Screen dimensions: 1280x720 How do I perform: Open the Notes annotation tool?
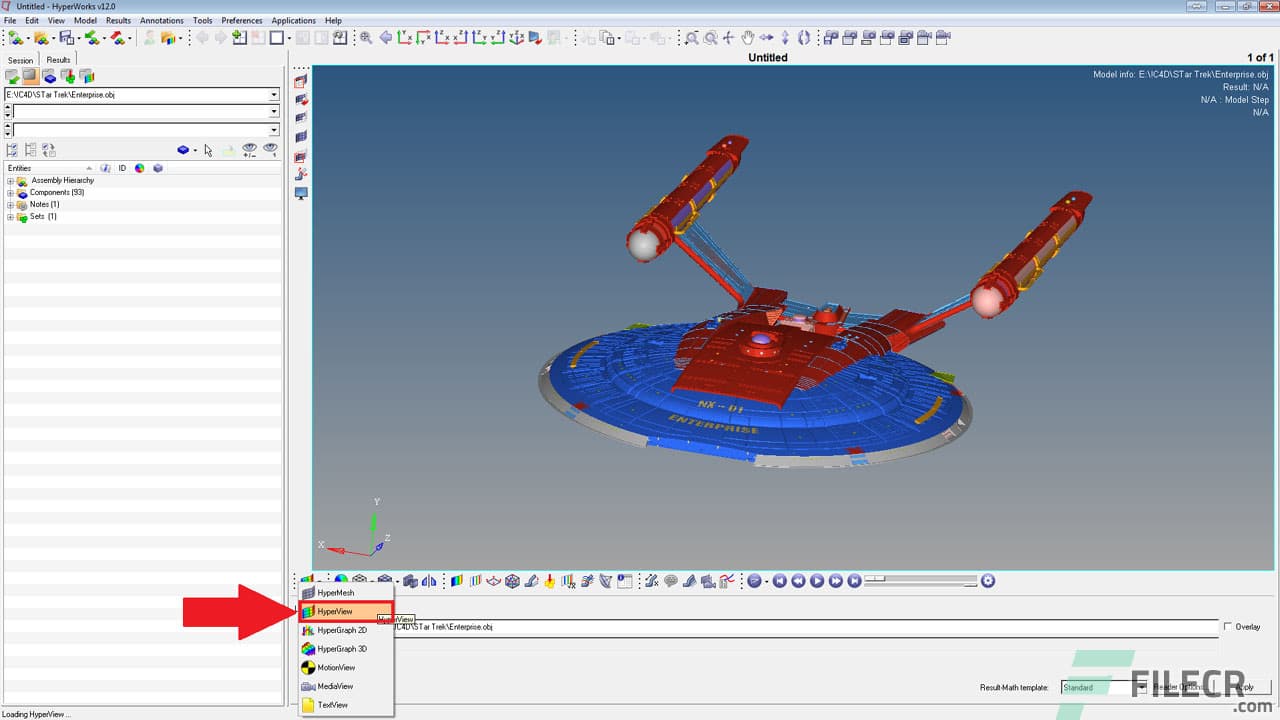click(671, 581)
